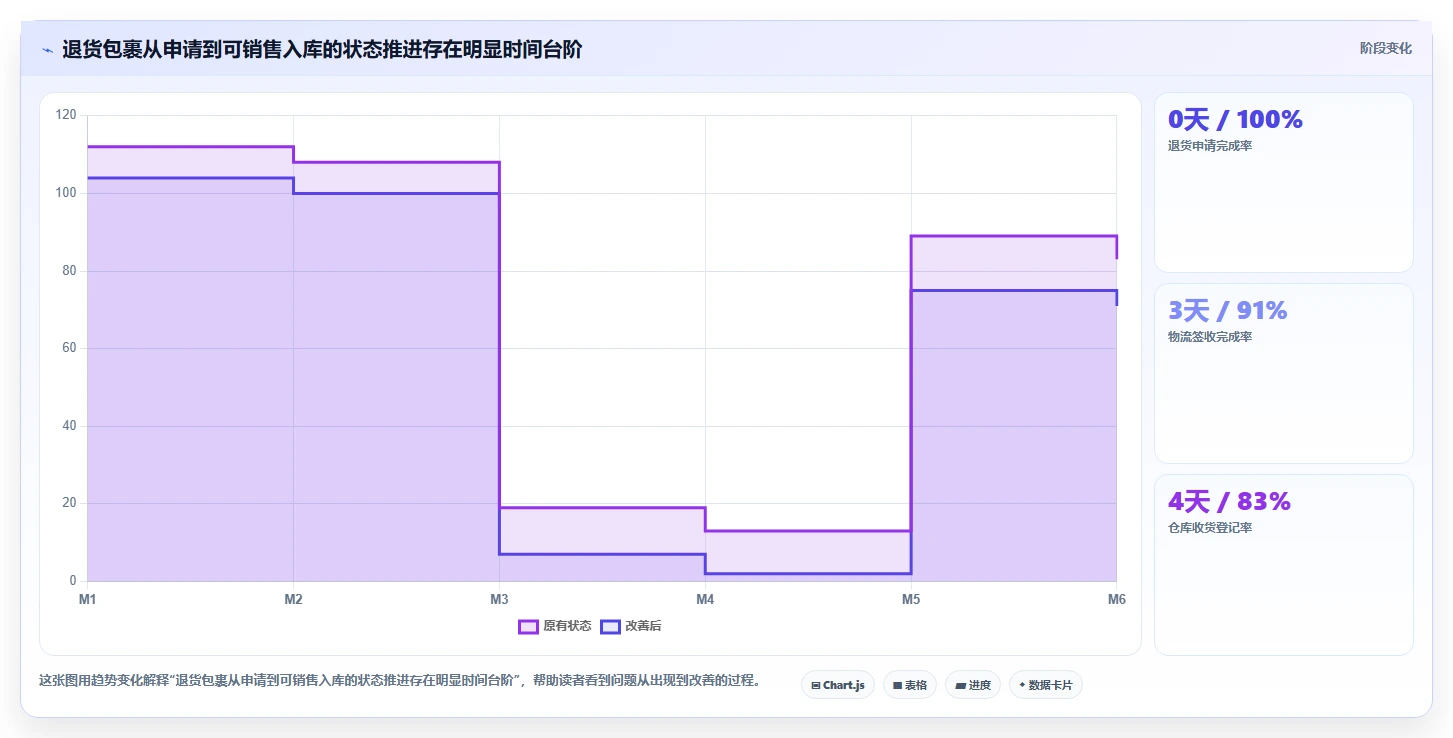The width and height of the screenshot is (1453, 738).
Task: Click the 40 y-axis value
Action: click(70, 426)
